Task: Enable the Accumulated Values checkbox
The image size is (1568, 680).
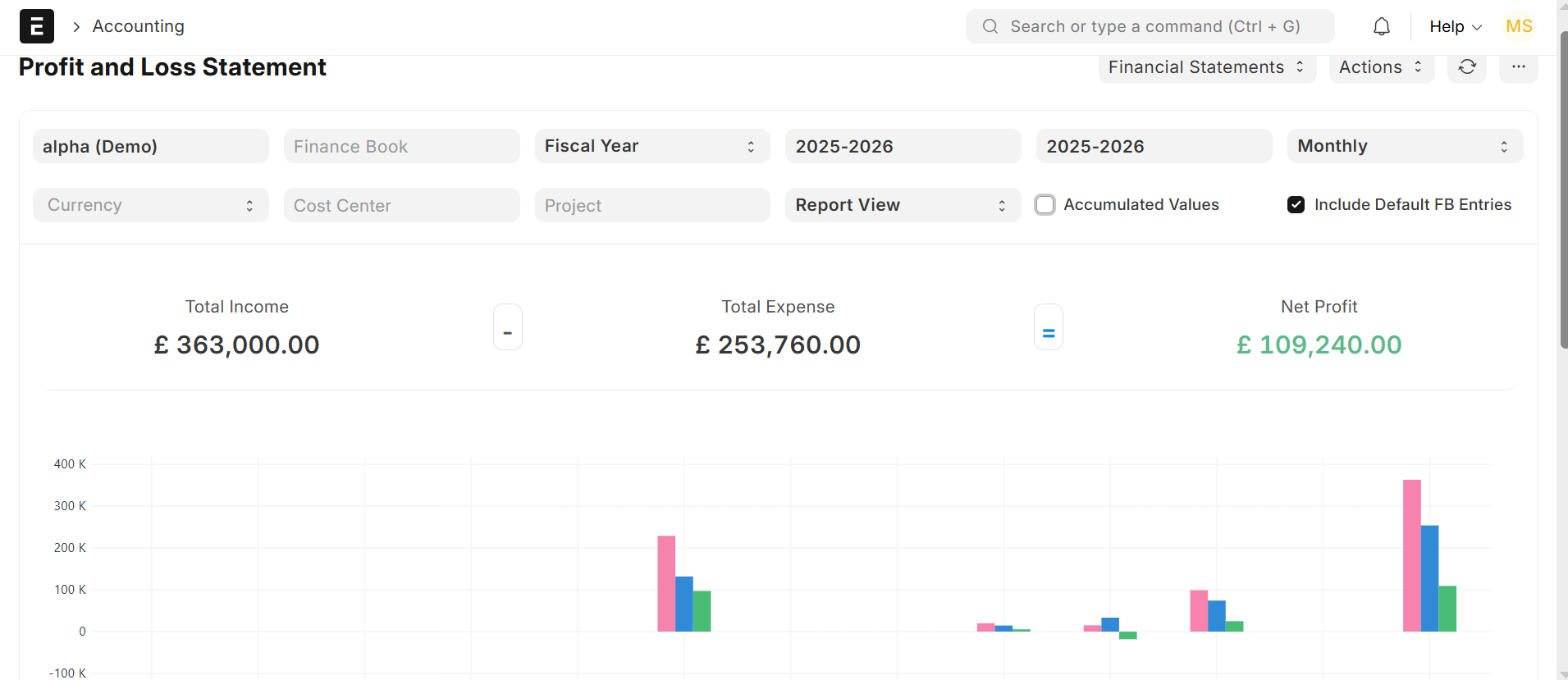Action: (x=1045, y=205)
